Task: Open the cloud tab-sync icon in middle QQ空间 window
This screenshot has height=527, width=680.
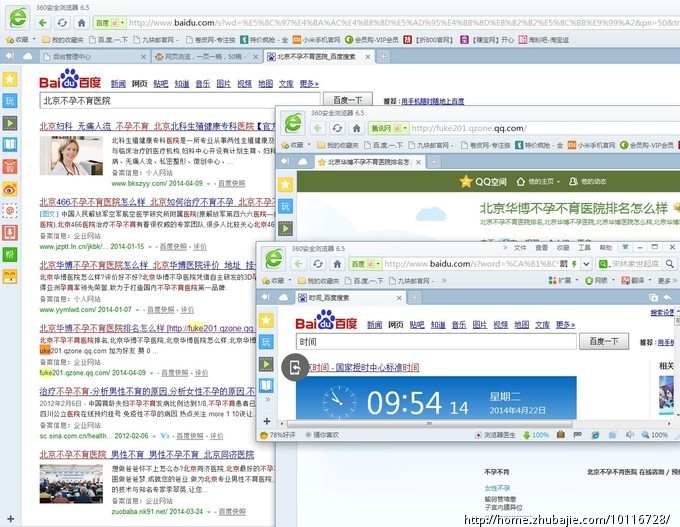Action: [303, 162]
